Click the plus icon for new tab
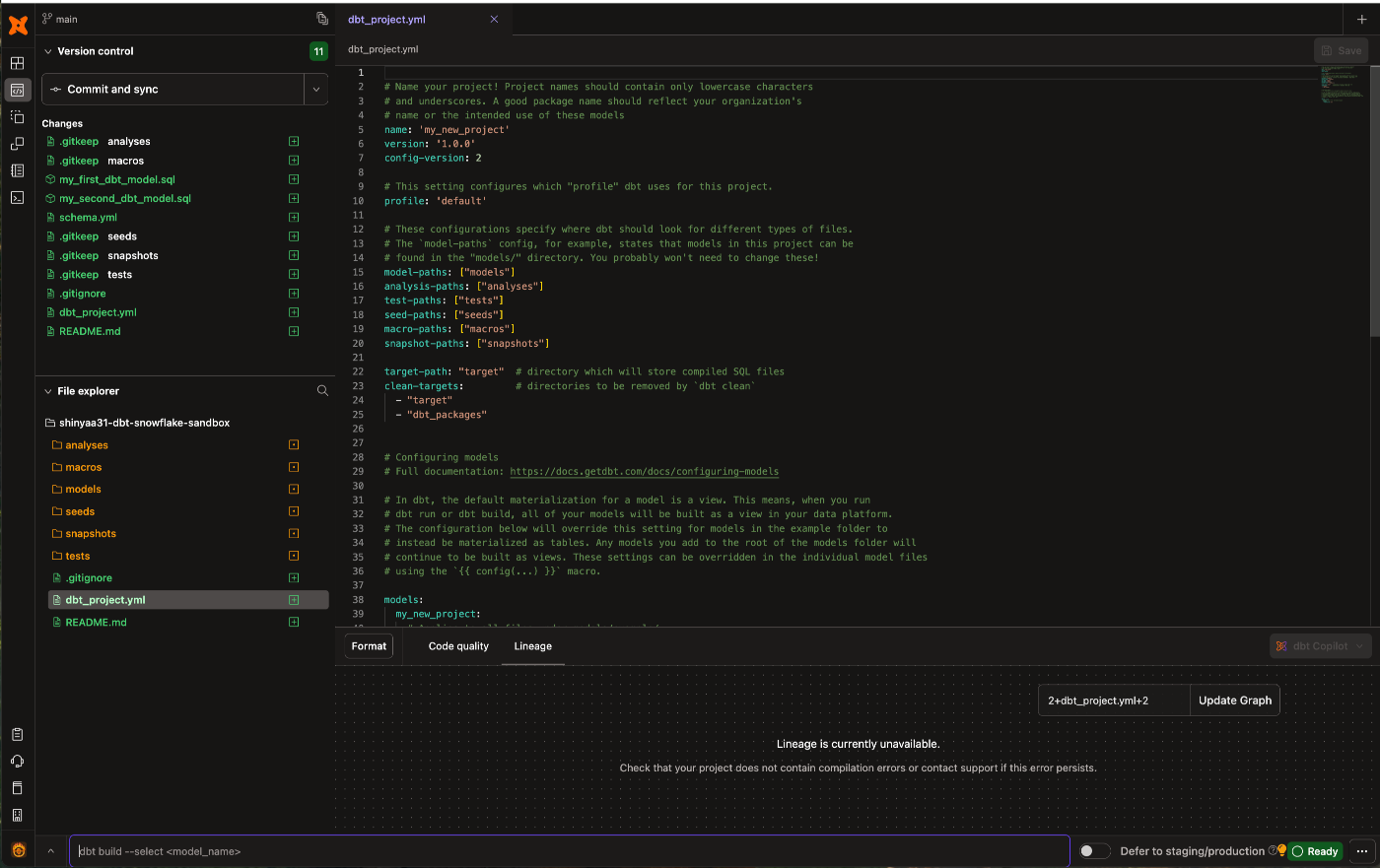This screenshot has height=868, width=1380. coord(1361,20)
